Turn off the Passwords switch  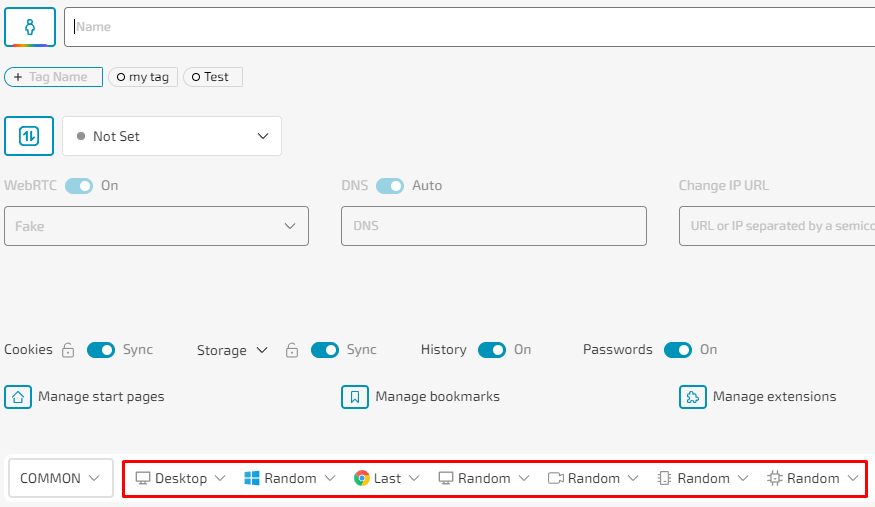(x=678, y=350)
